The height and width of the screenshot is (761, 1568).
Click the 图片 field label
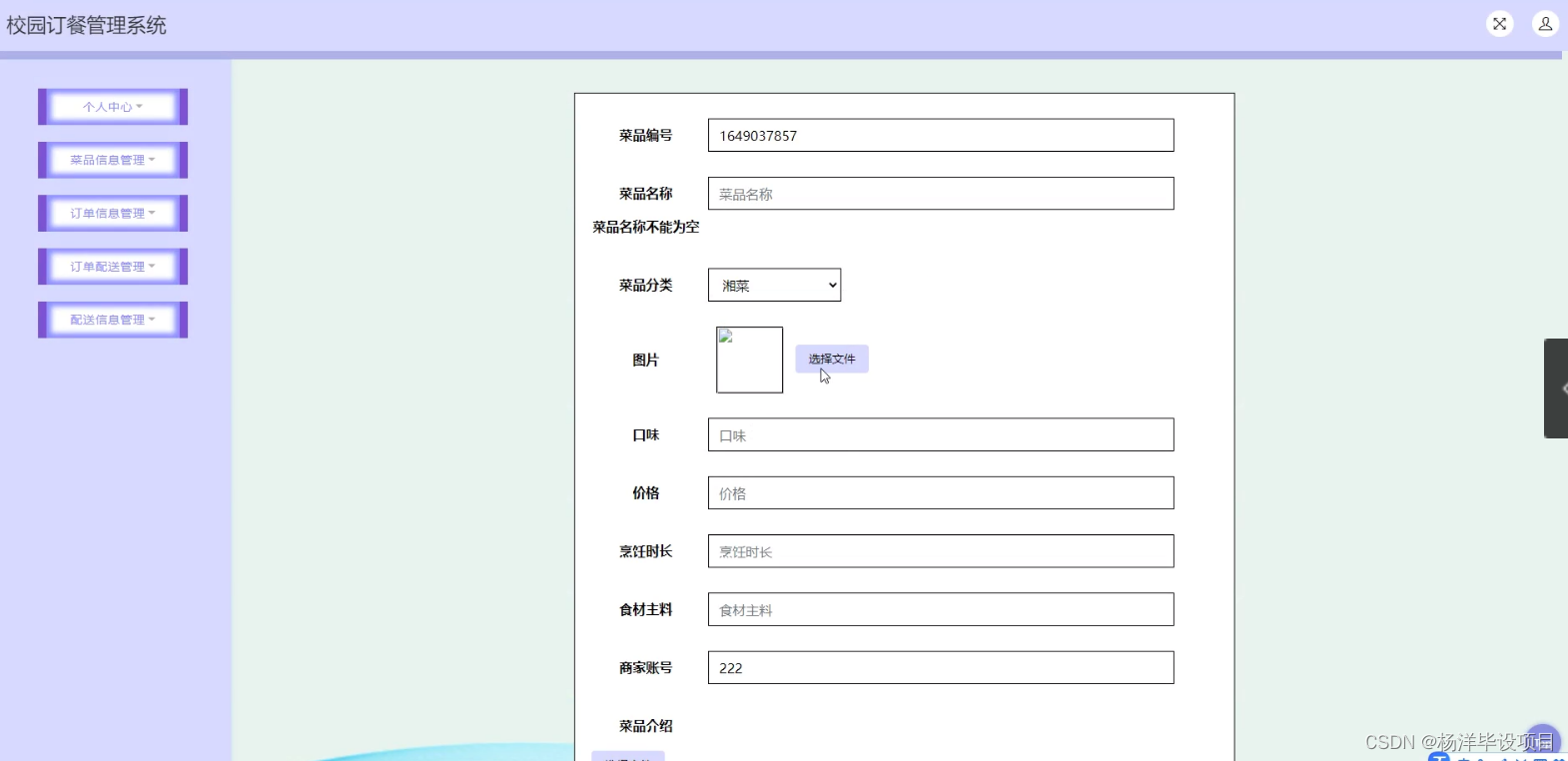click(646, 360)
